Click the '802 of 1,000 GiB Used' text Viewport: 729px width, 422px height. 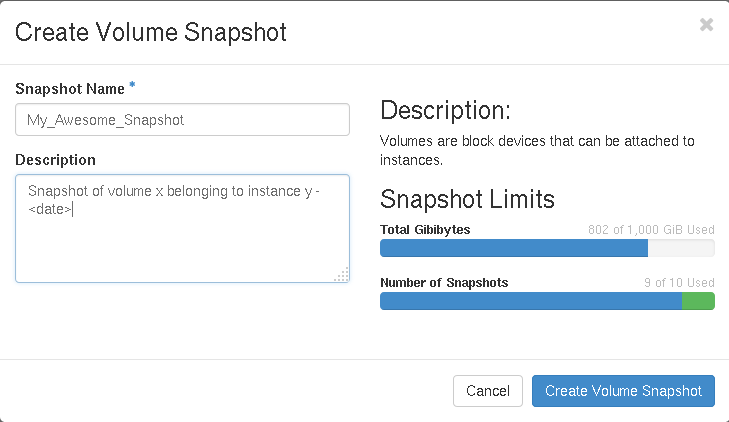[651, 230]
